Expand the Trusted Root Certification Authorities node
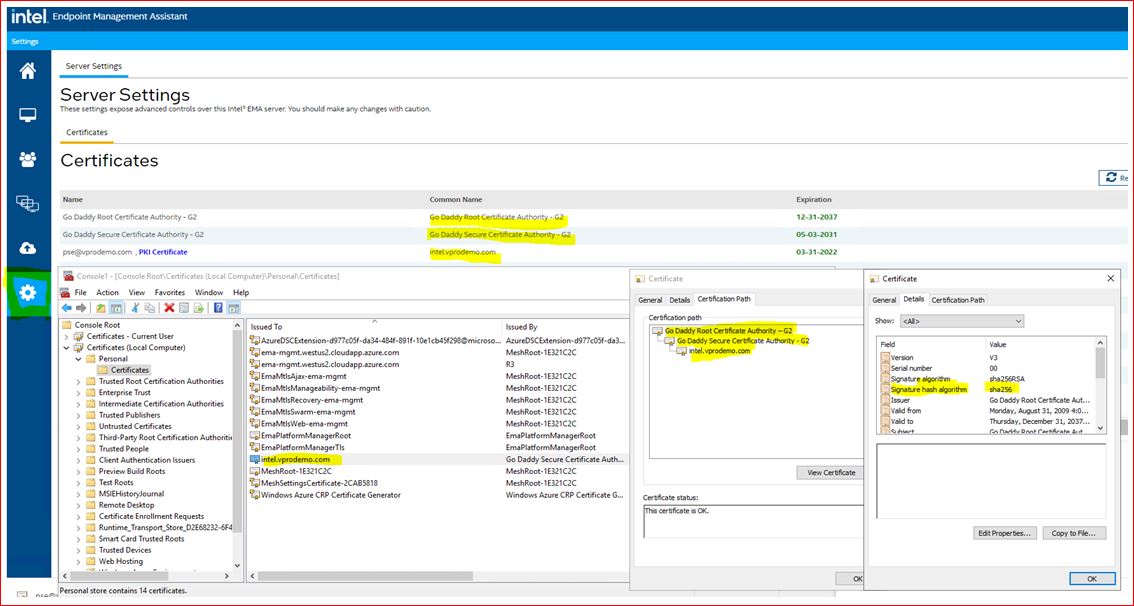The height and width of the screenshot is (606, 1134). click(78, 381)
